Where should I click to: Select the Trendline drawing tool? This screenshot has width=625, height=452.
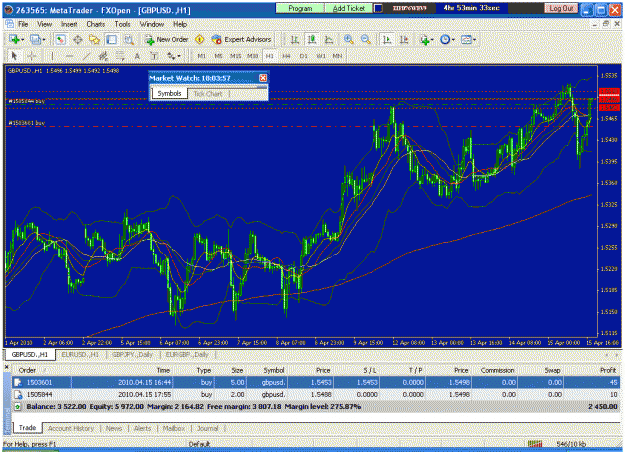tap(86, 56)
